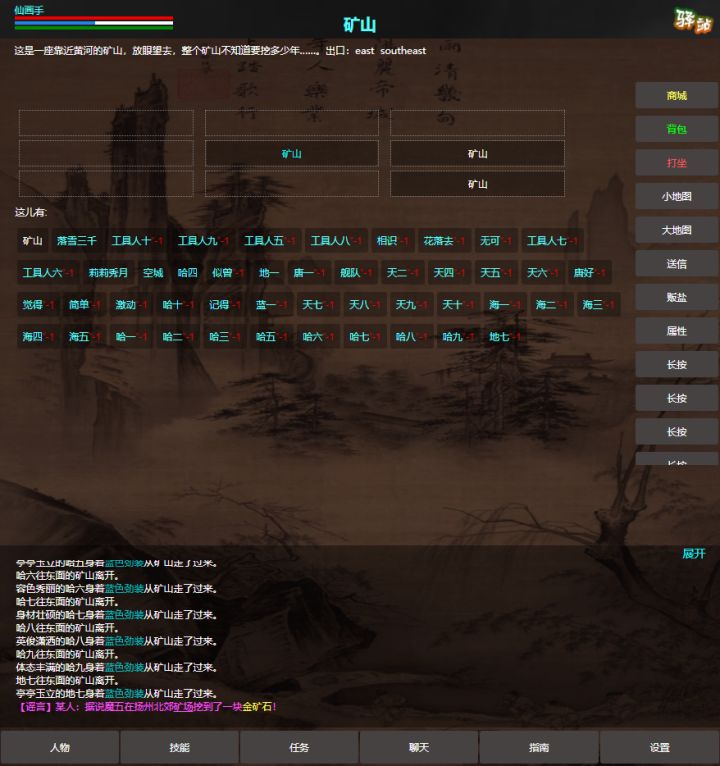720x766 pixels.
Task: Select 天六 in the room list
Action: pyautogui.click(x=543, y=273)
